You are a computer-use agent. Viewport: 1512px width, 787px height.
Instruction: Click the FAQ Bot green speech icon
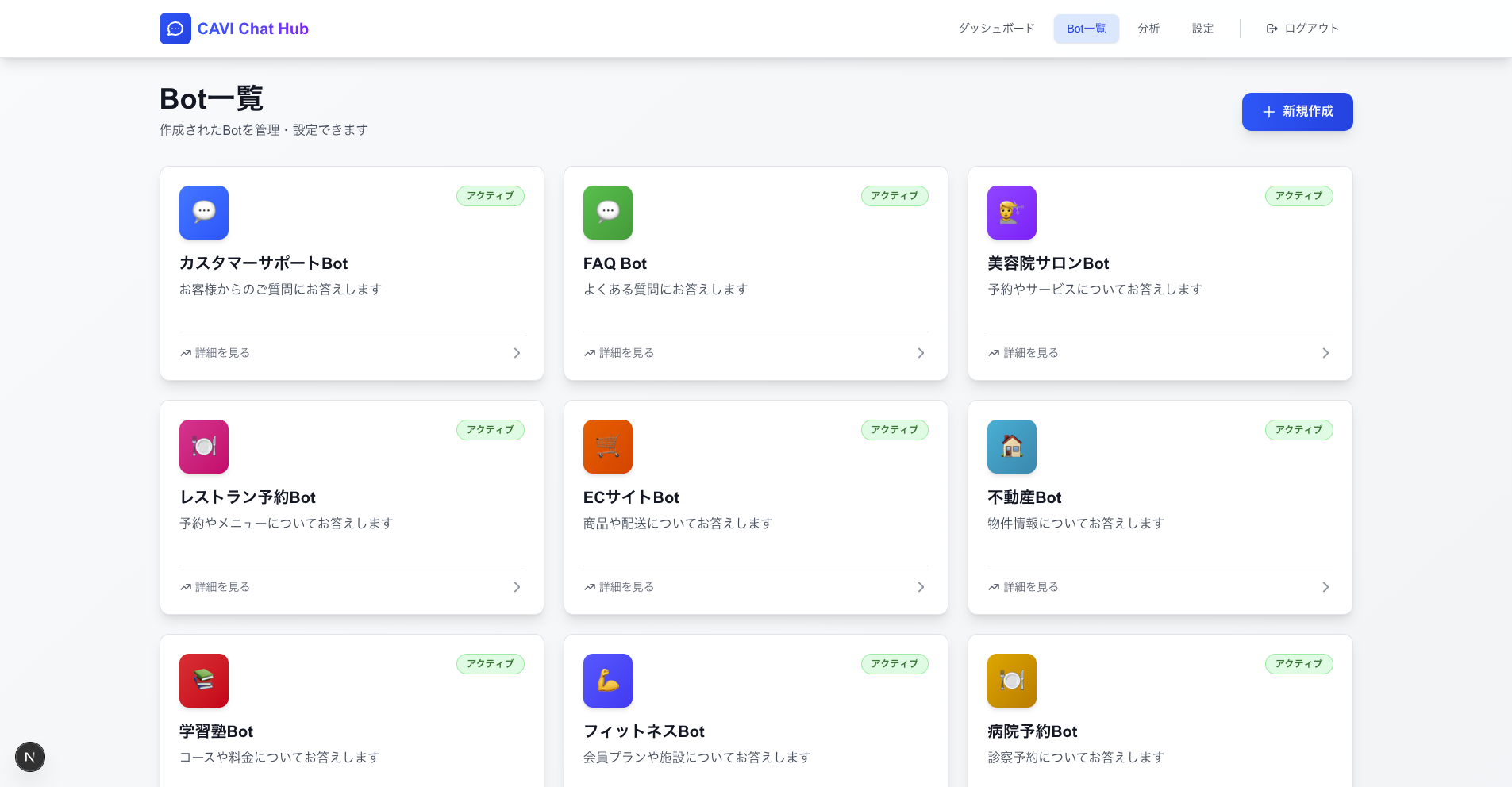[608, 213]
